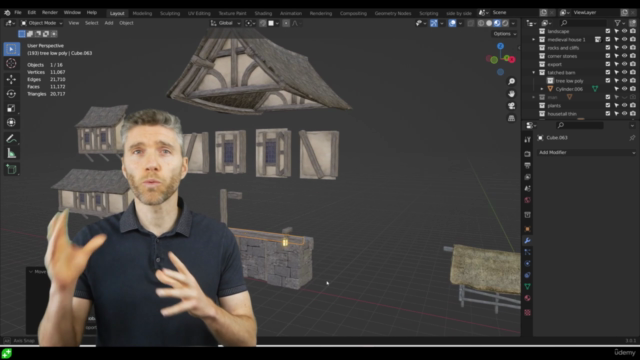640x360 pixels.
Task: Select the Measure tool
Action: tap(11, 153)
